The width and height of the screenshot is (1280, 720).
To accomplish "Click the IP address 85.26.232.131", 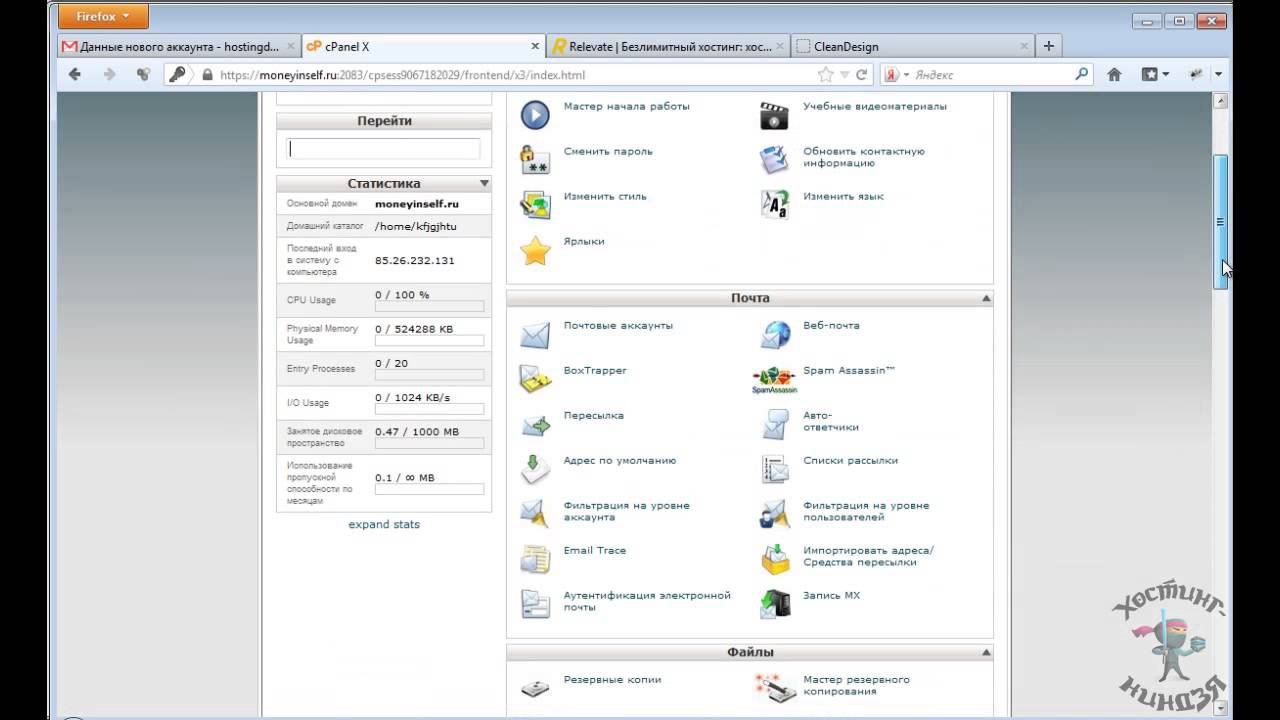I will (415, 260).
